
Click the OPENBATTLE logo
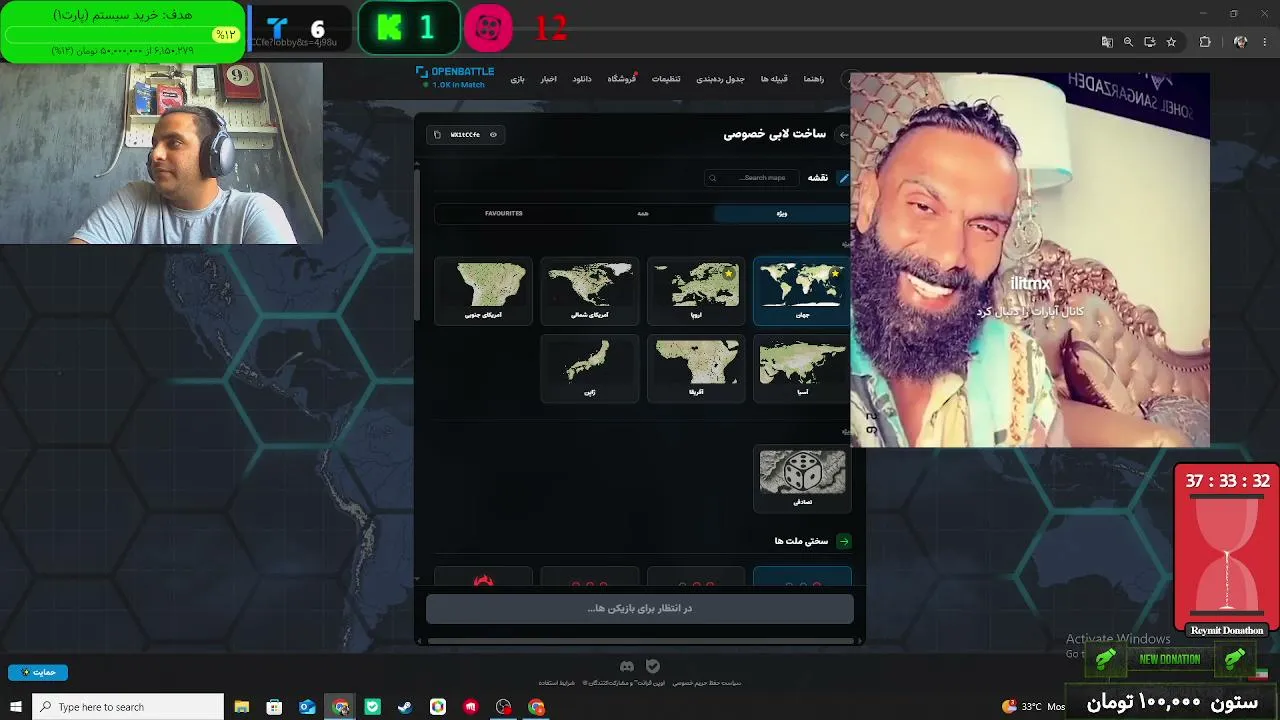(x=455, y=72)
